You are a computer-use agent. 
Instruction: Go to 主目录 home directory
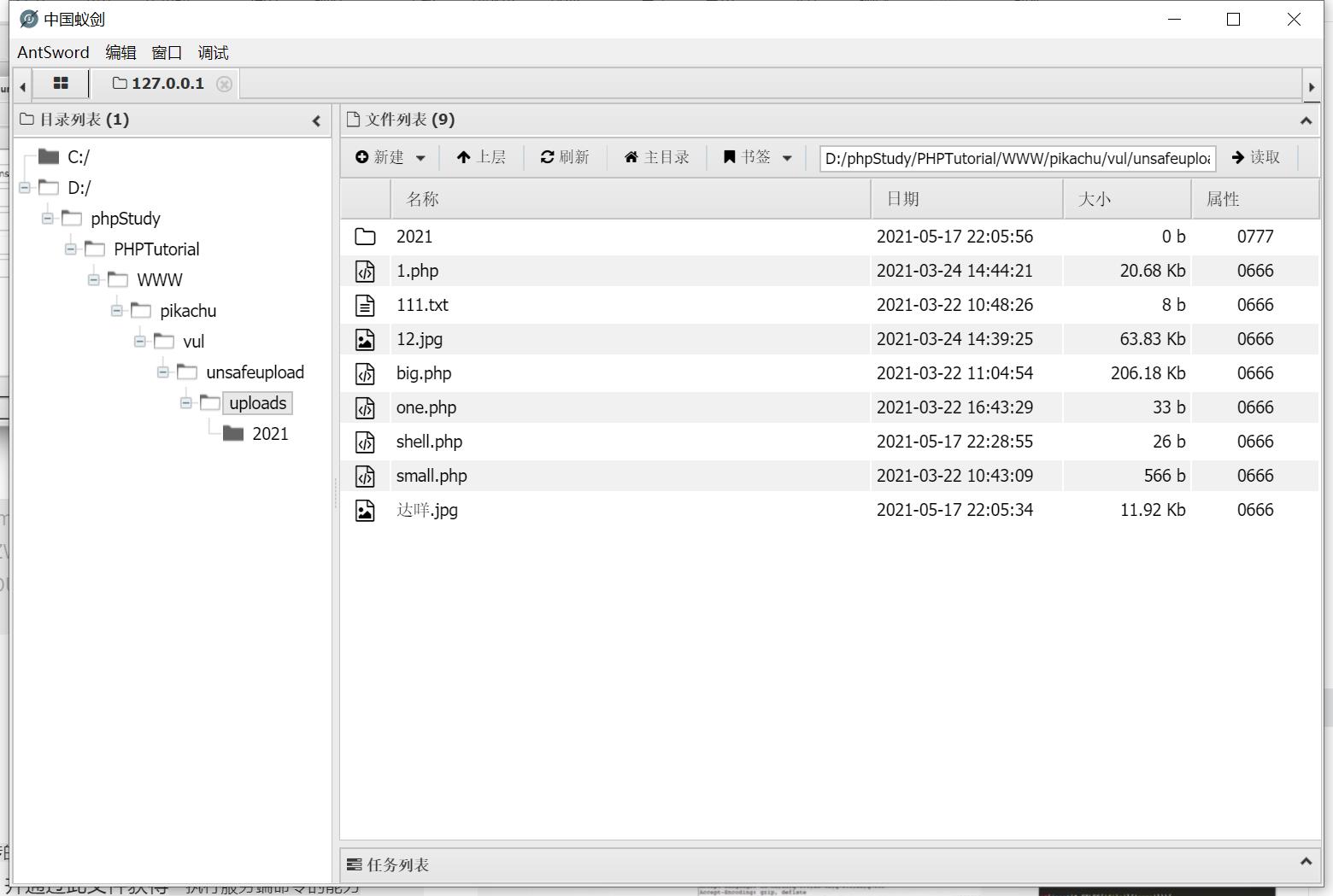[657, 157]
